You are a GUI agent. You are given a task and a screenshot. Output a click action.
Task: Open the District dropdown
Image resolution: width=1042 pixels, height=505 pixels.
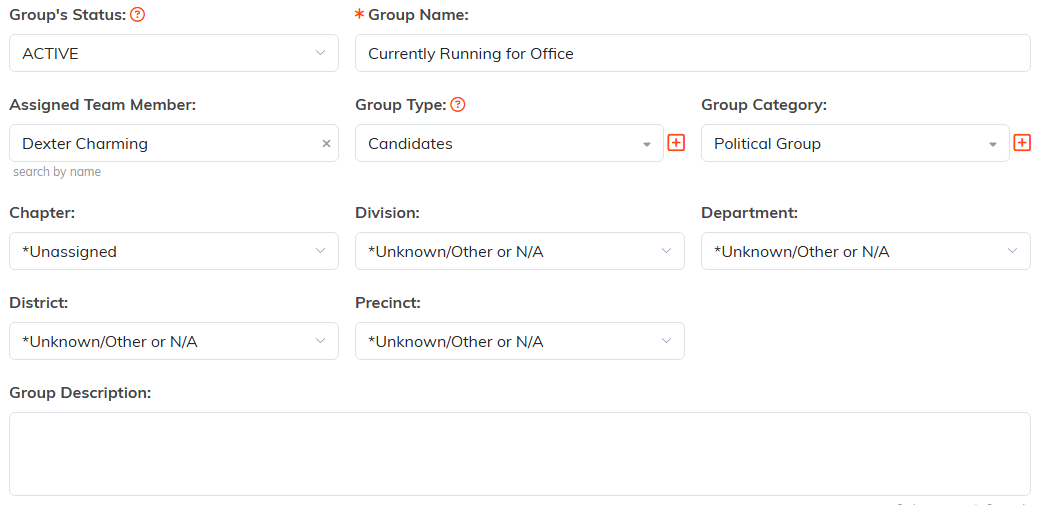pos(173,341)
